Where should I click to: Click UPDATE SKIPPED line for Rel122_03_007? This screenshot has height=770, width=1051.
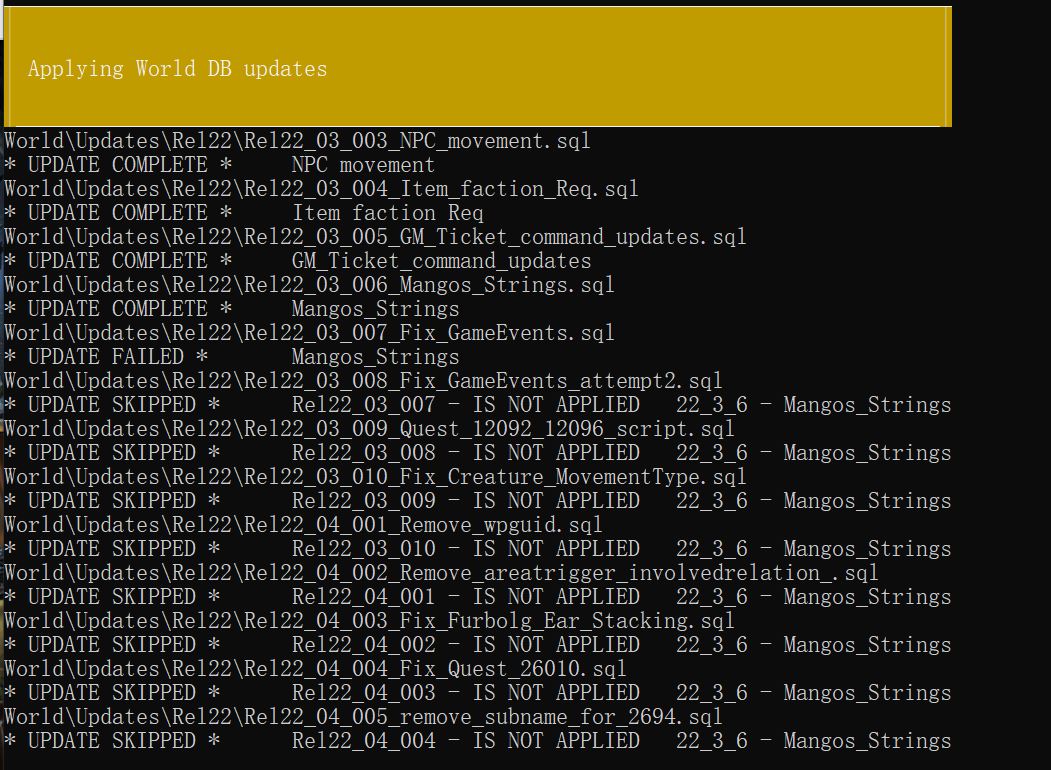(477, 405)
